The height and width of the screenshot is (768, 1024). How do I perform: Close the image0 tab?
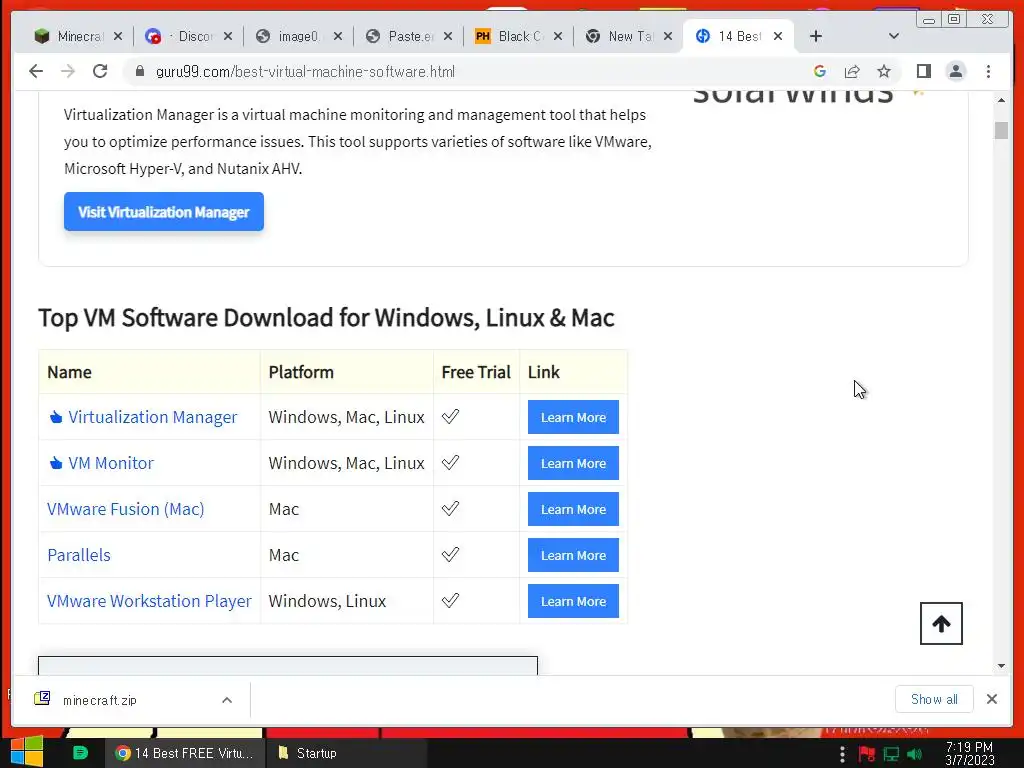point(338,37)
